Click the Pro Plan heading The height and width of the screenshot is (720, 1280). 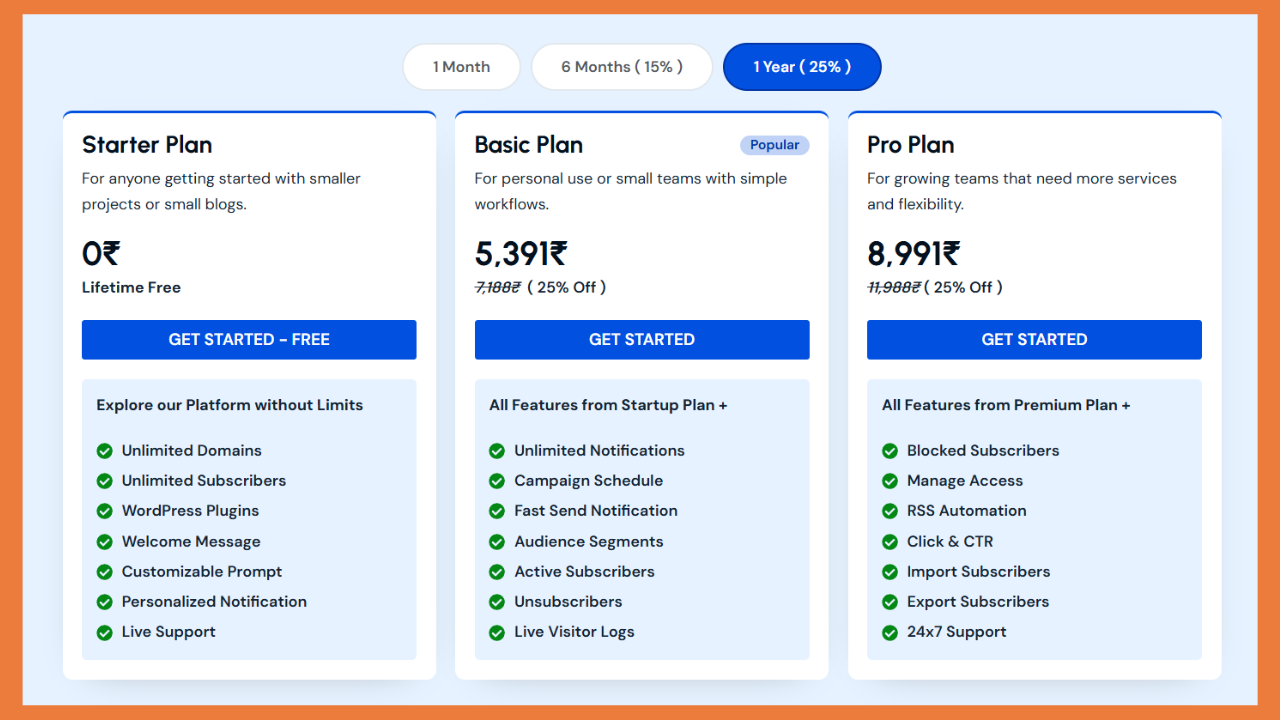(910, 145)
